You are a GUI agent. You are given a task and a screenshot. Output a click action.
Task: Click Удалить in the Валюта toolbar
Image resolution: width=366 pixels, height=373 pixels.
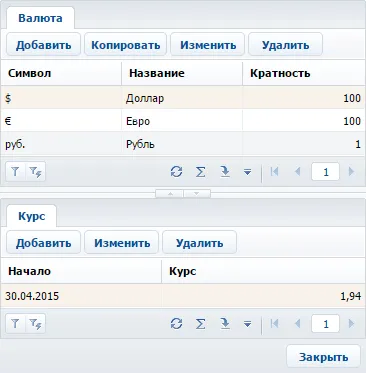(x=285, y=45)
